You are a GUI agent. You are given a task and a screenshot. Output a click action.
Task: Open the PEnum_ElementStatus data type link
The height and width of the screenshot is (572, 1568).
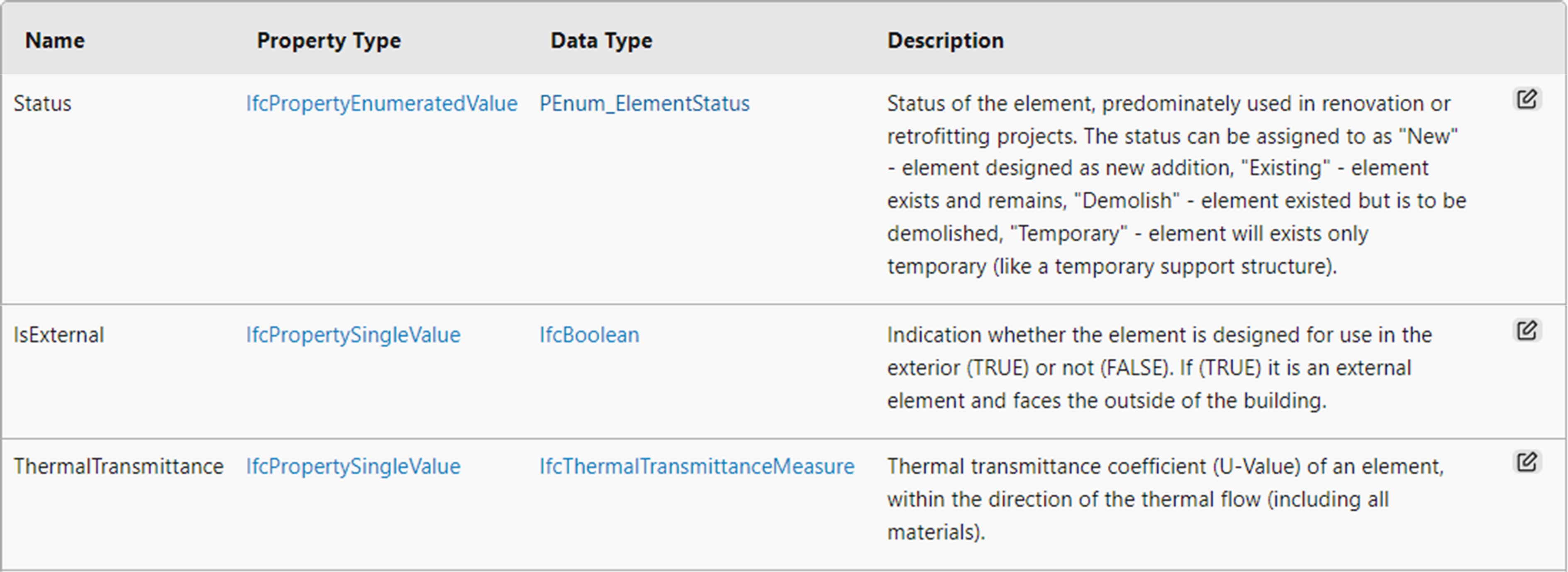coord(645,103)
